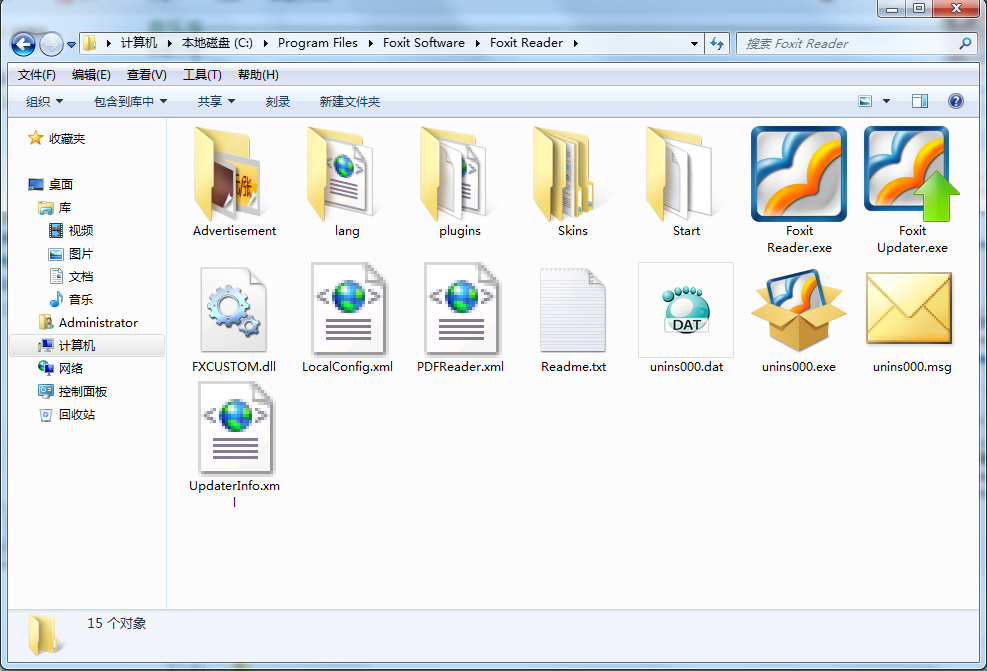Select the FXCUSTOM.dll file icon

click(234, 311)
